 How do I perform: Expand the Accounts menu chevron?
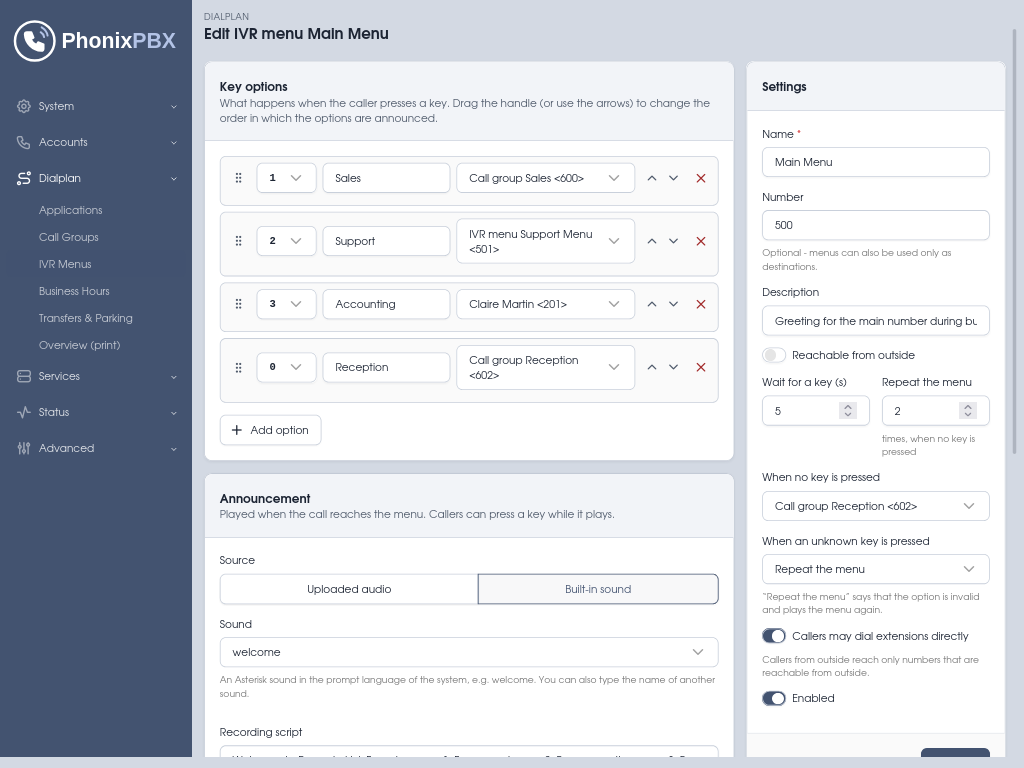[174, 142]
